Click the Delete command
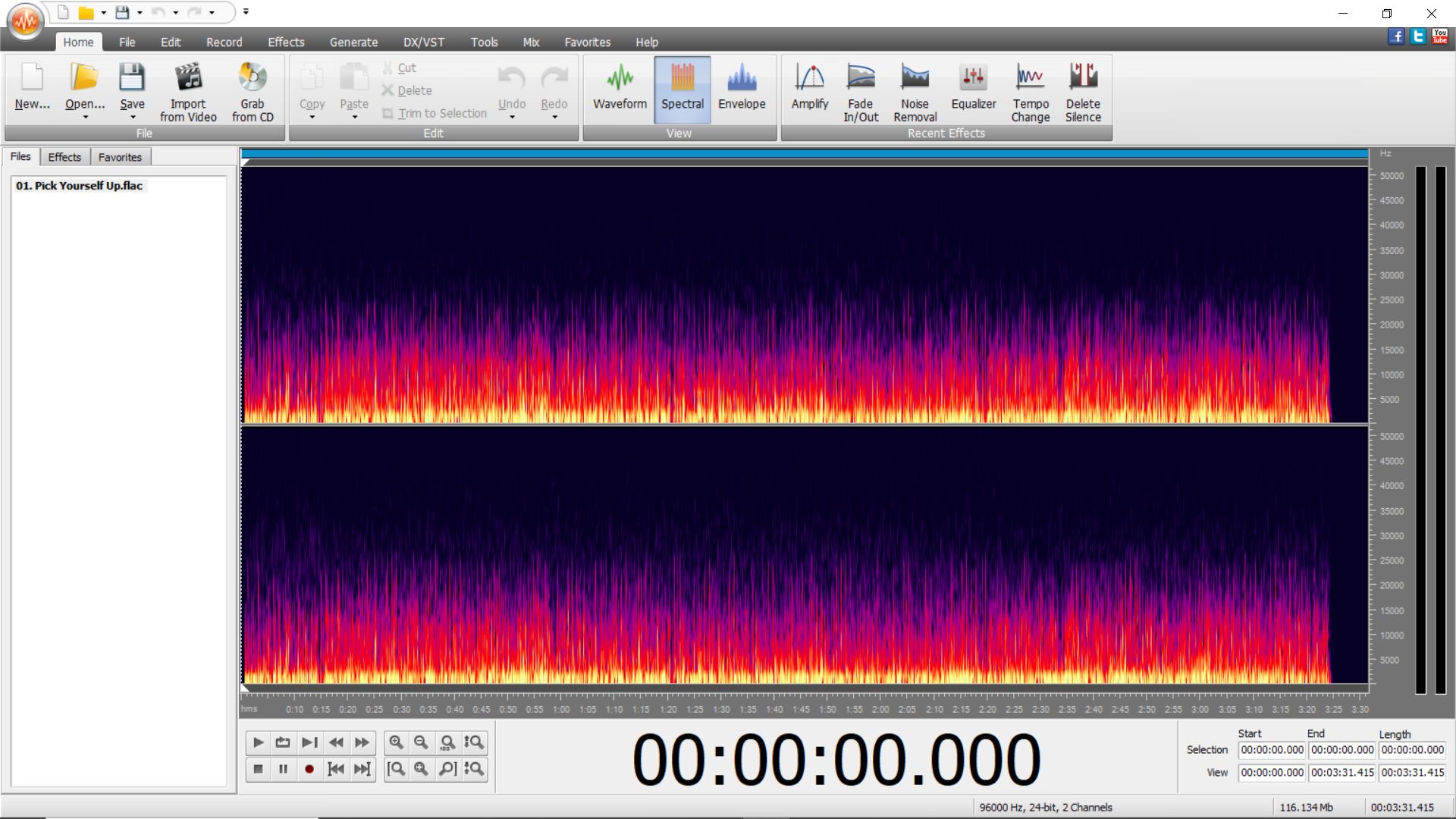The width and height of the screenshot is (1456, 819). pos(406,90)
